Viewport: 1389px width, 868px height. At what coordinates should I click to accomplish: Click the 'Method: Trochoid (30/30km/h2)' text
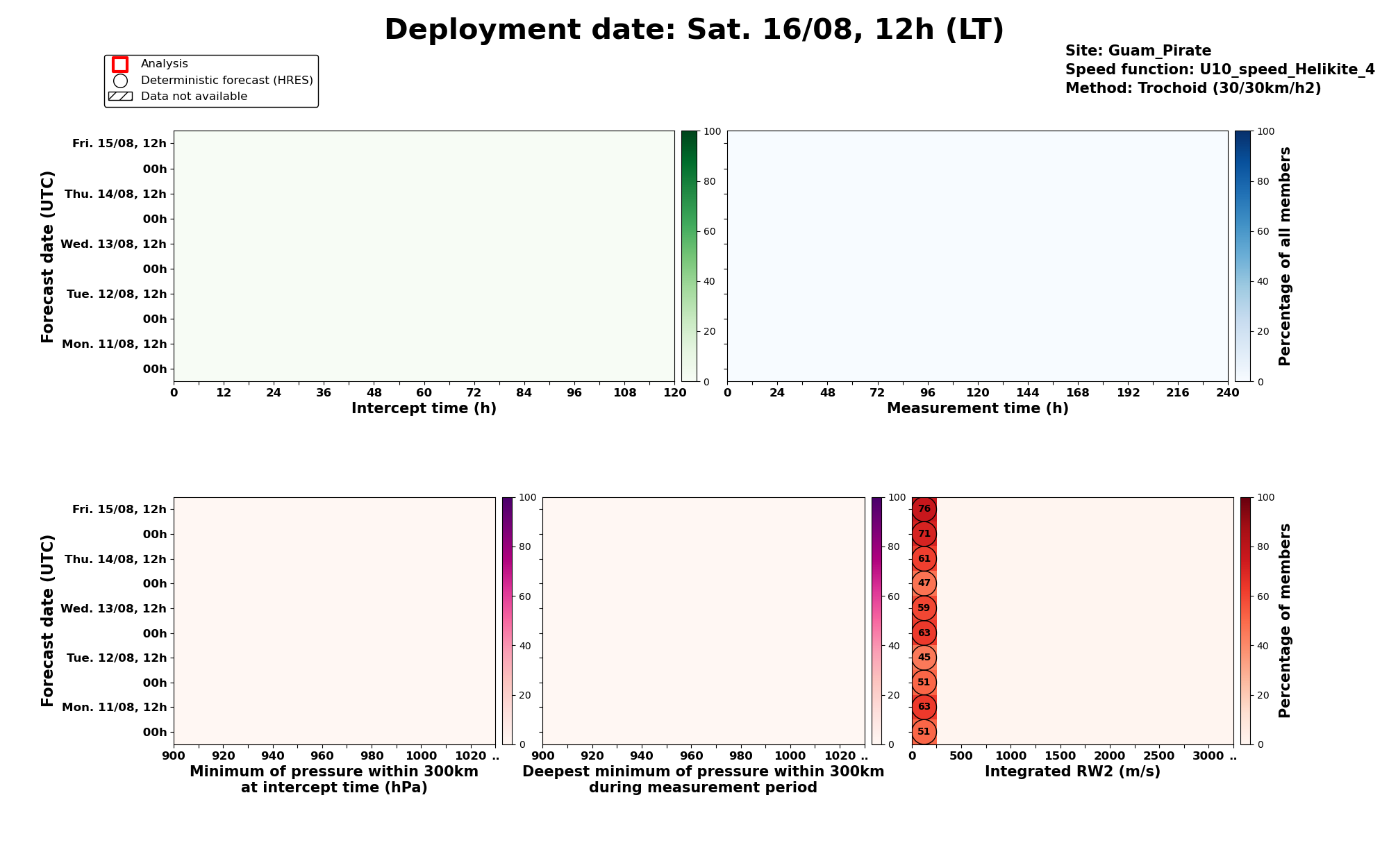click(x=1193, y=88)
